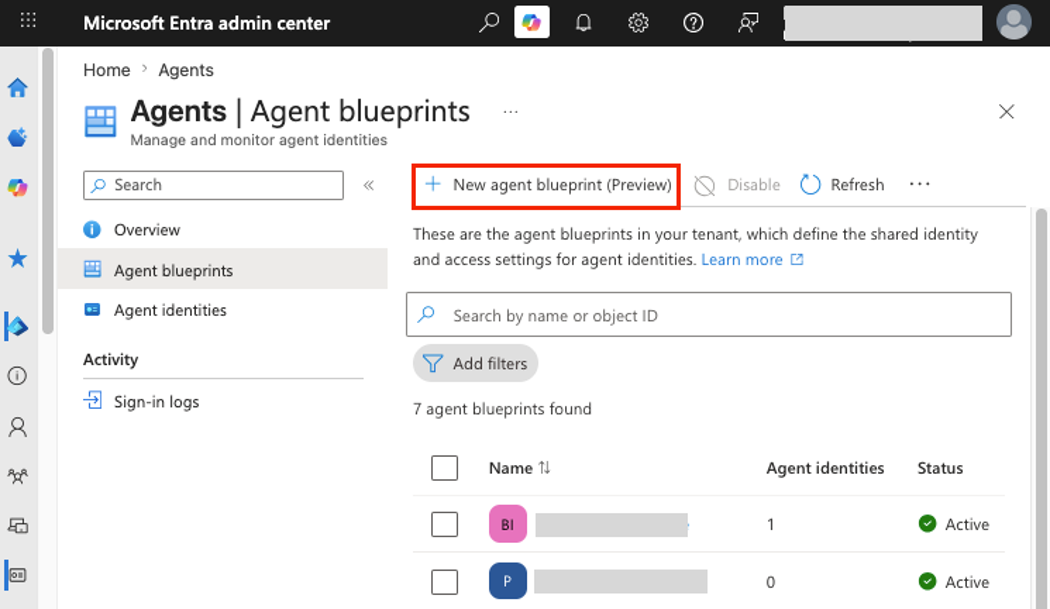Focus the side menu Search box
This screenshot has width=1050, height=609.
(x=214, y=185)
